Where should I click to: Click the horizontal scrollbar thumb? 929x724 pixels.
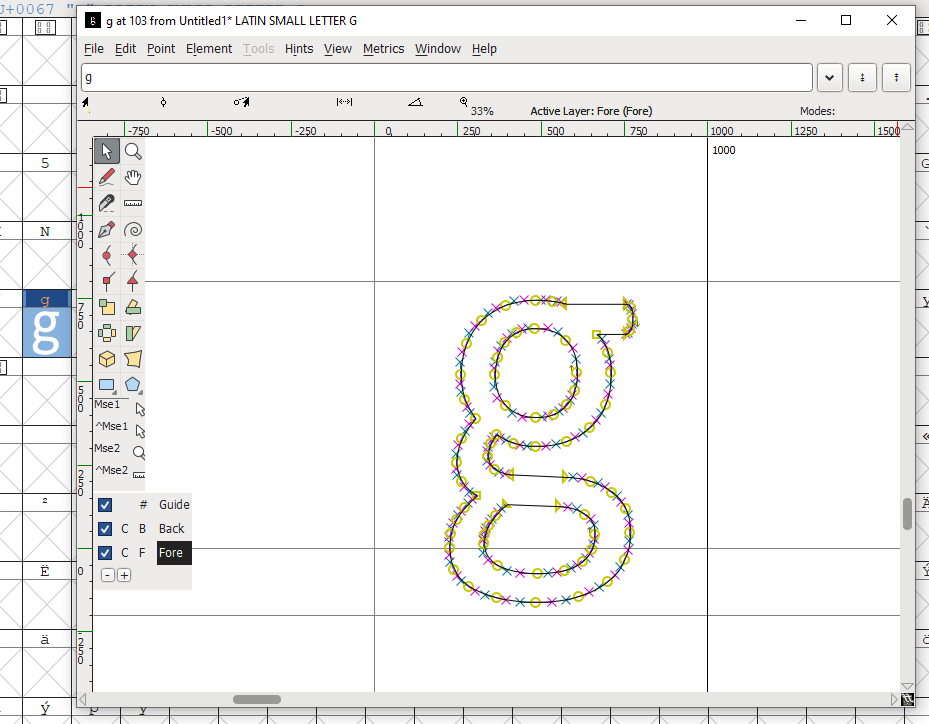click(257, 700)
